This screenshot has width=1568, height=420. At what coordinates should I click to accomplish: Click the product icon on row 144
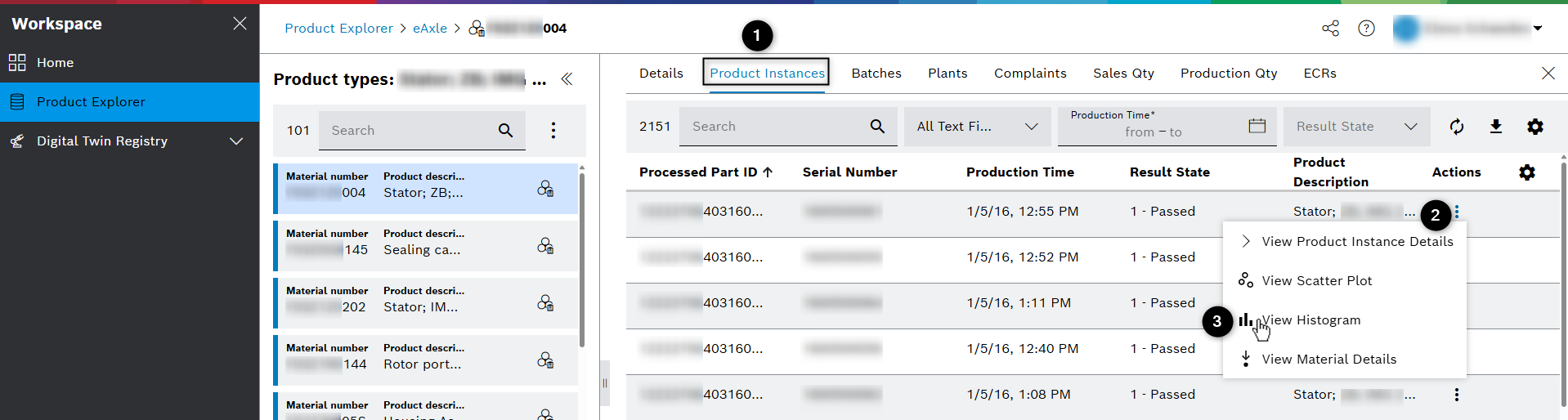[545, 360]
